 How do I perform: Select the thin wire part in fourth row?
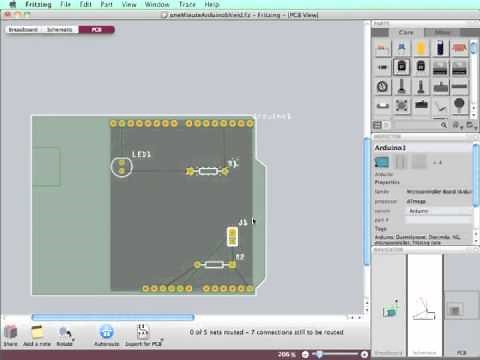point(440,107)
